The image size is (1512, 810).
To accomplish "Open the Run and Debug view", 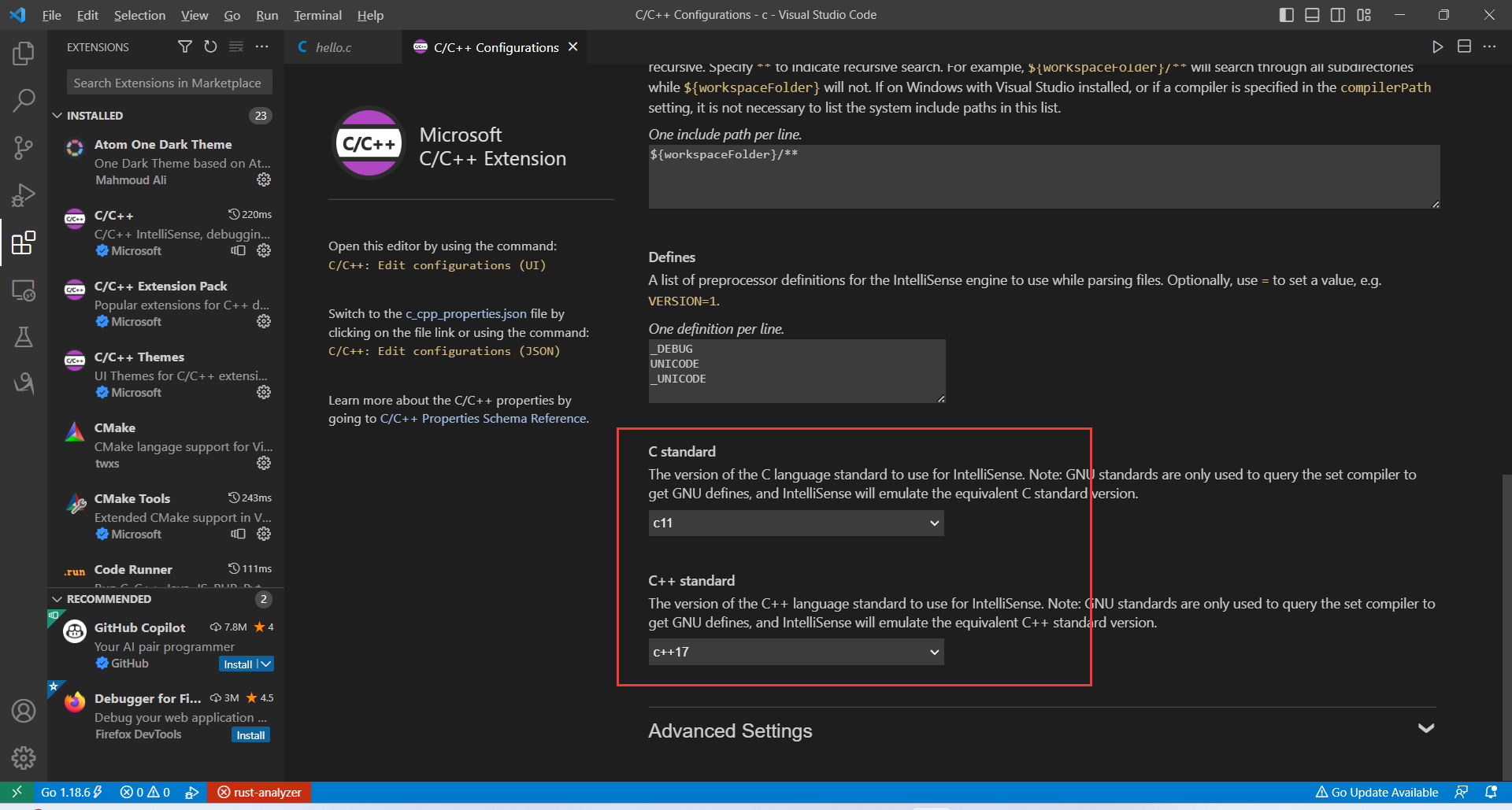I will click(x=24, y=194).
